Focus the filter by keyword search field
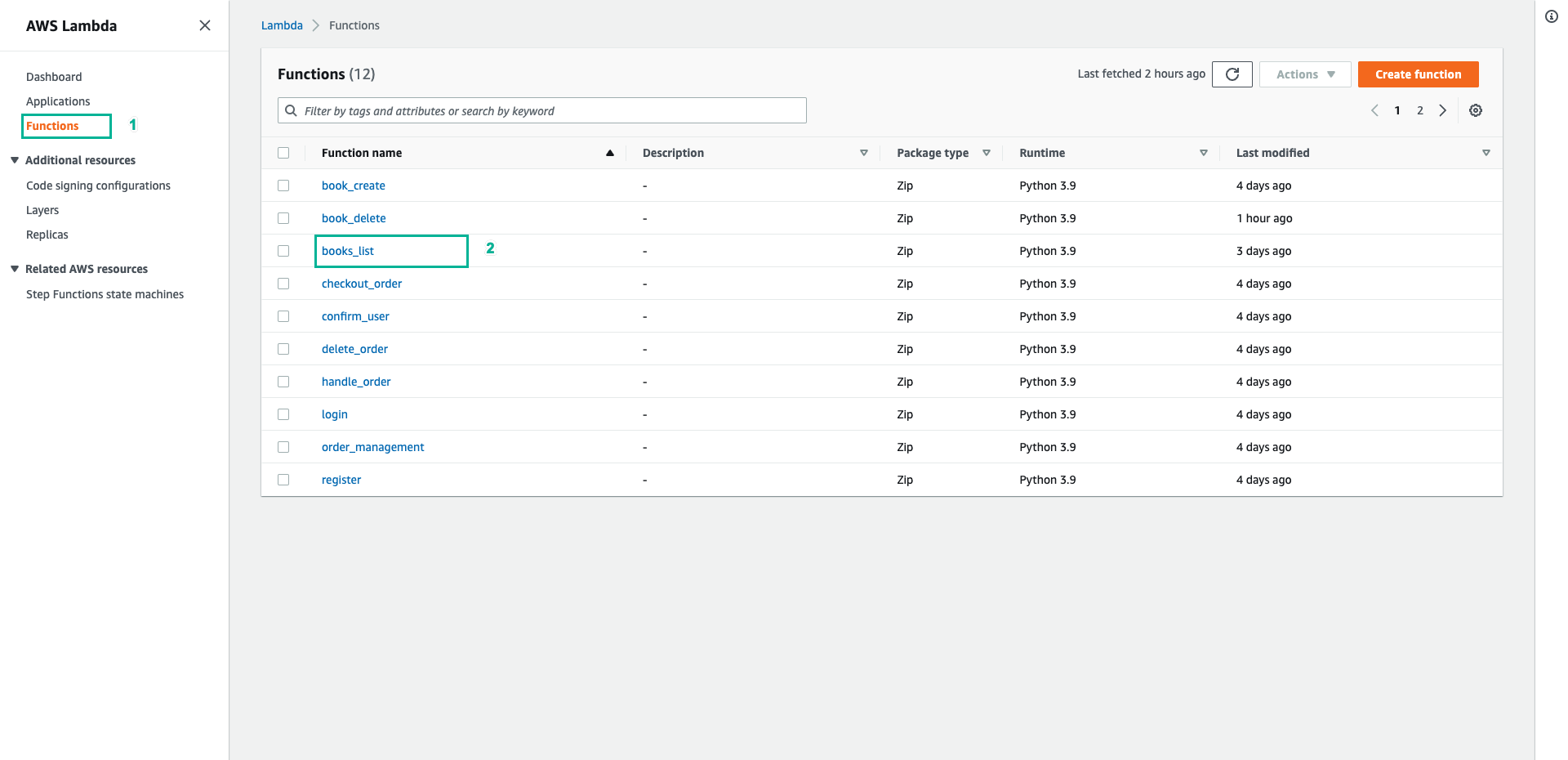This screenshot has width=1568, height=760. pyautogui.click(x=542, y=110)
